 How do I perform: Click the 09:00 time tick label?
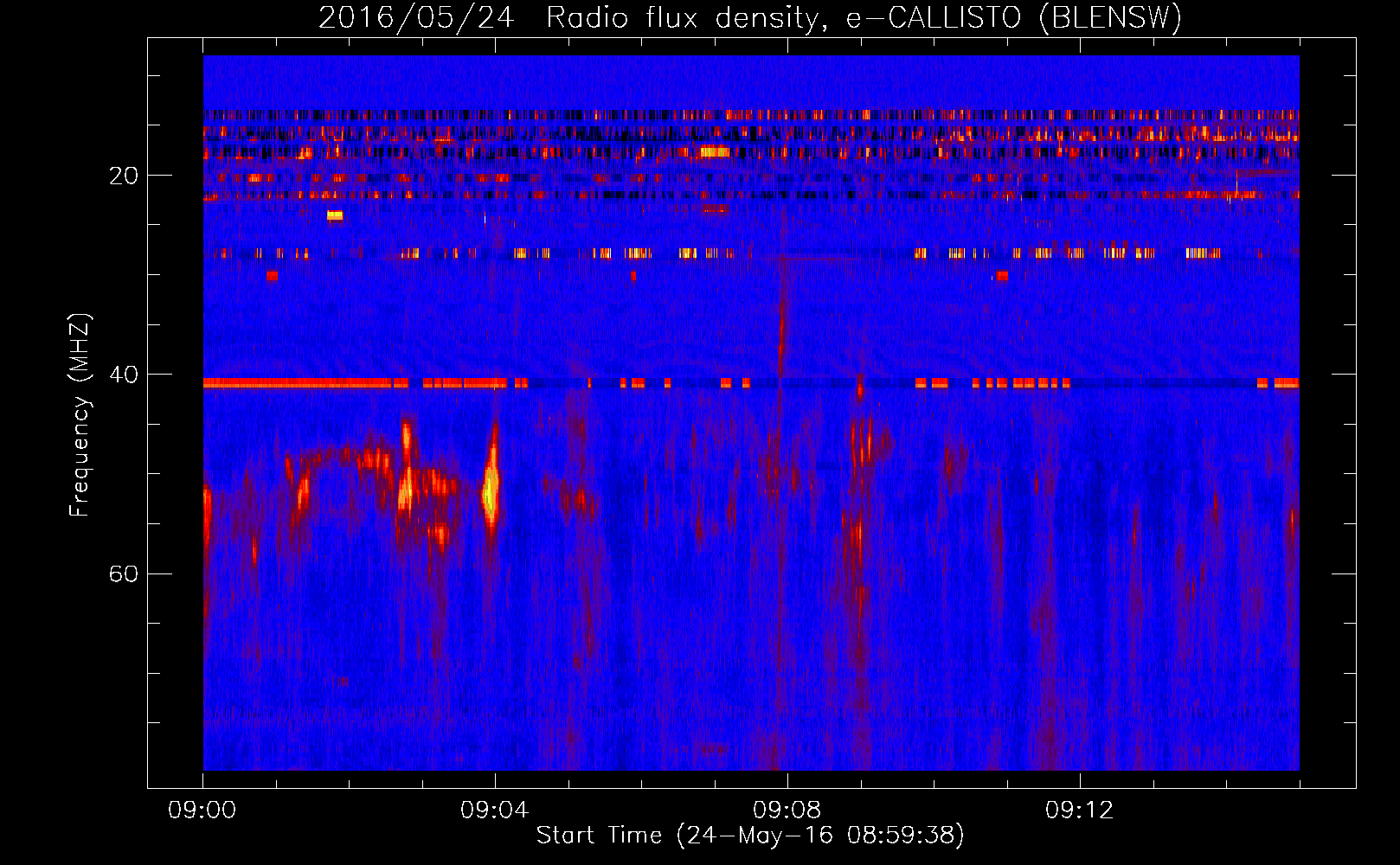pos(202,810)
